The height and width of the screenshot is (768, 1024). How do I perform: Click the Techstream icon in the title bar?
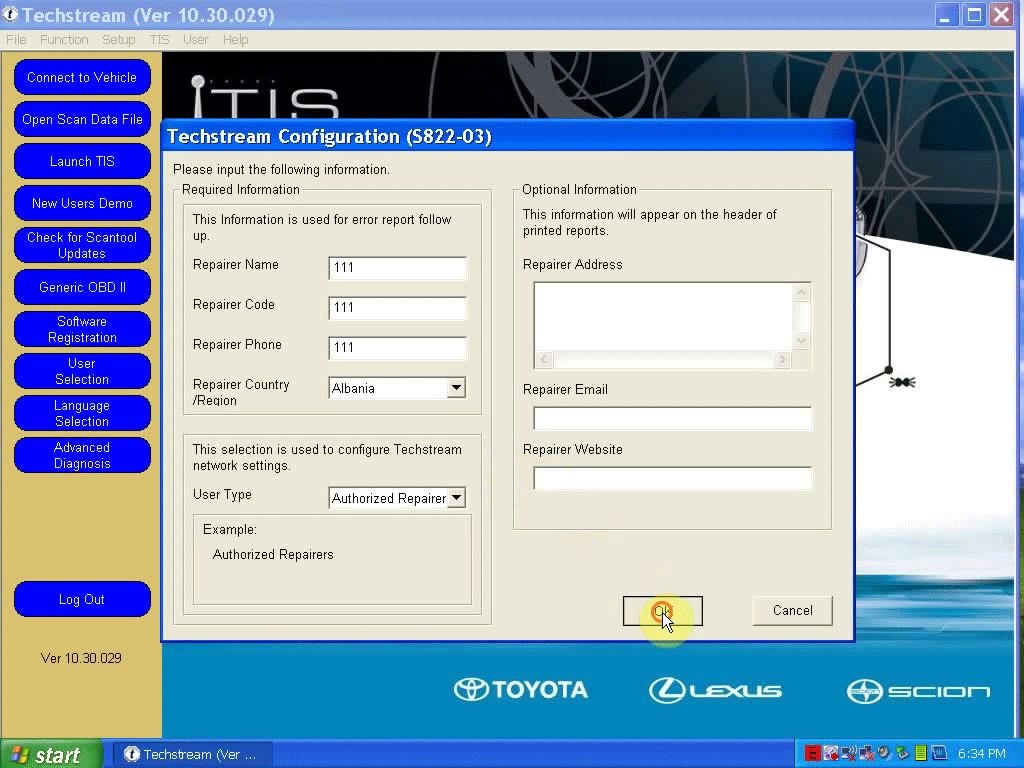(10, 14)
